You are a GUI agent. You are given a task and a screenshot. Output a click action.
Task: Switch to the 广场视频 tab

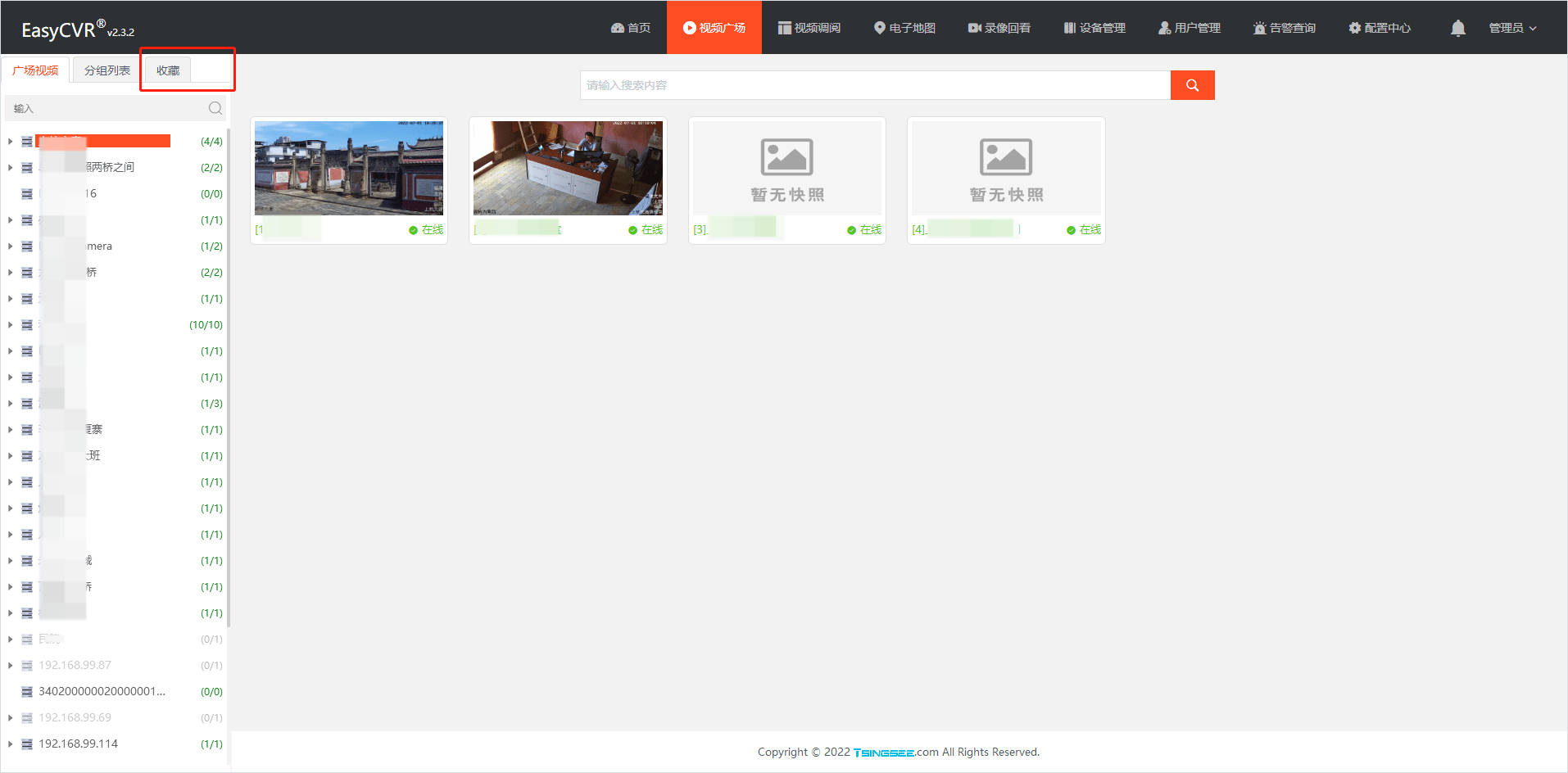click(x=35, y=70)
